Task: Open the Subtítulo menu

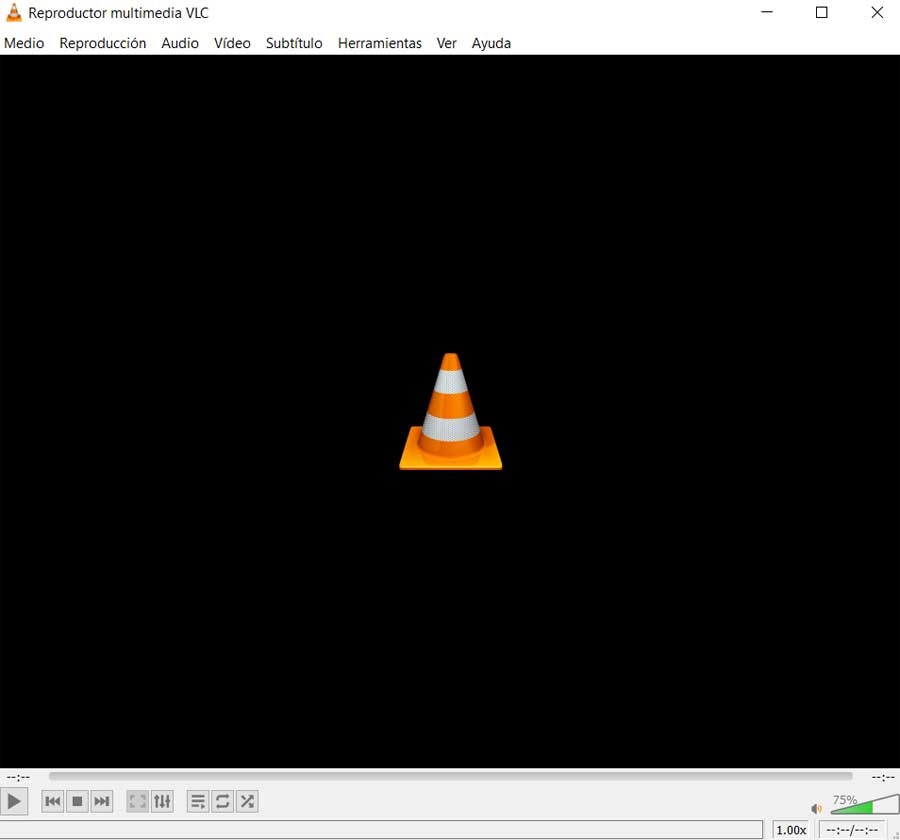Action: [294, 43]
